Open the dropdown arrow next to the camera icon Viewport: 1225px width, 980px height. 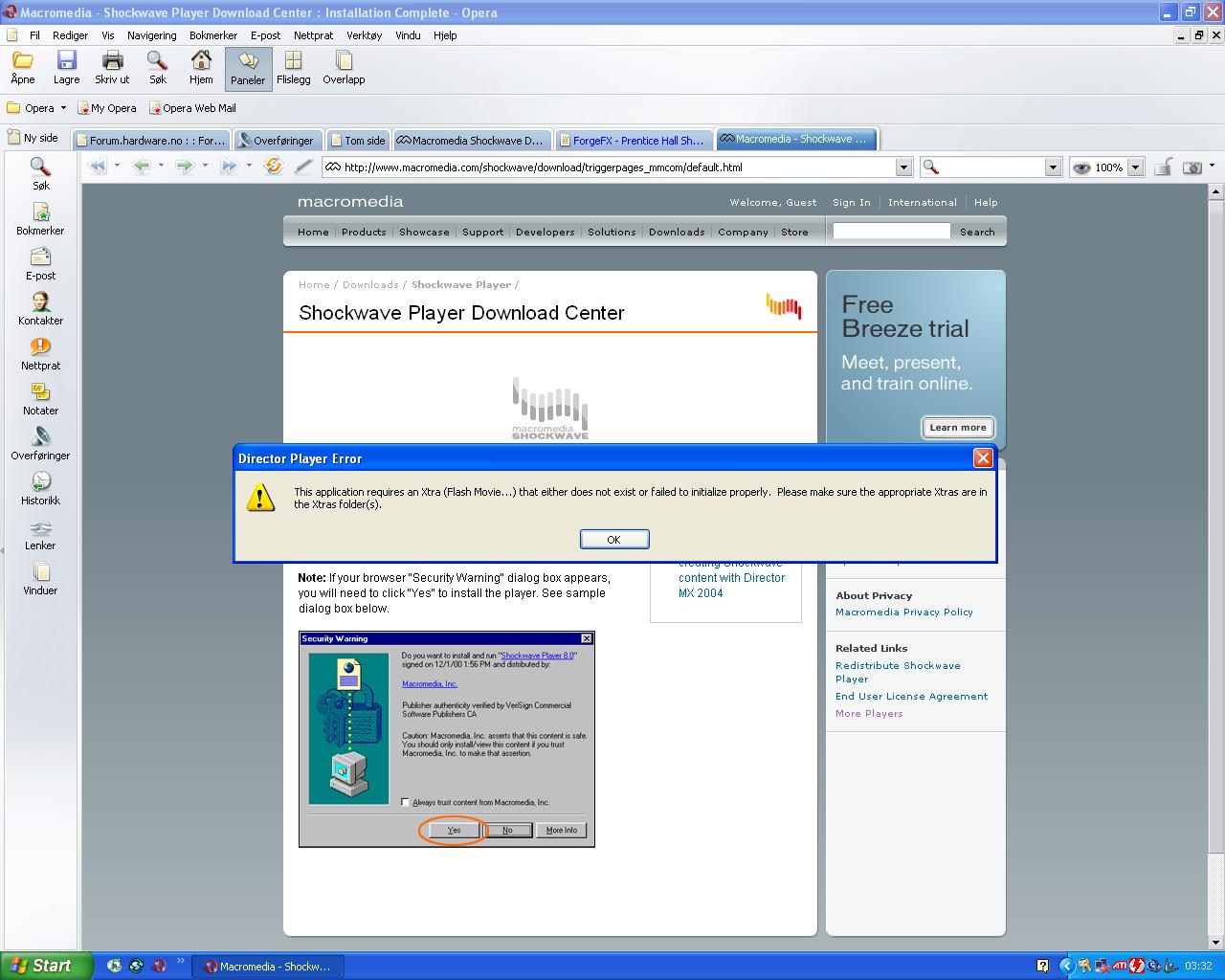[1212, 167]
